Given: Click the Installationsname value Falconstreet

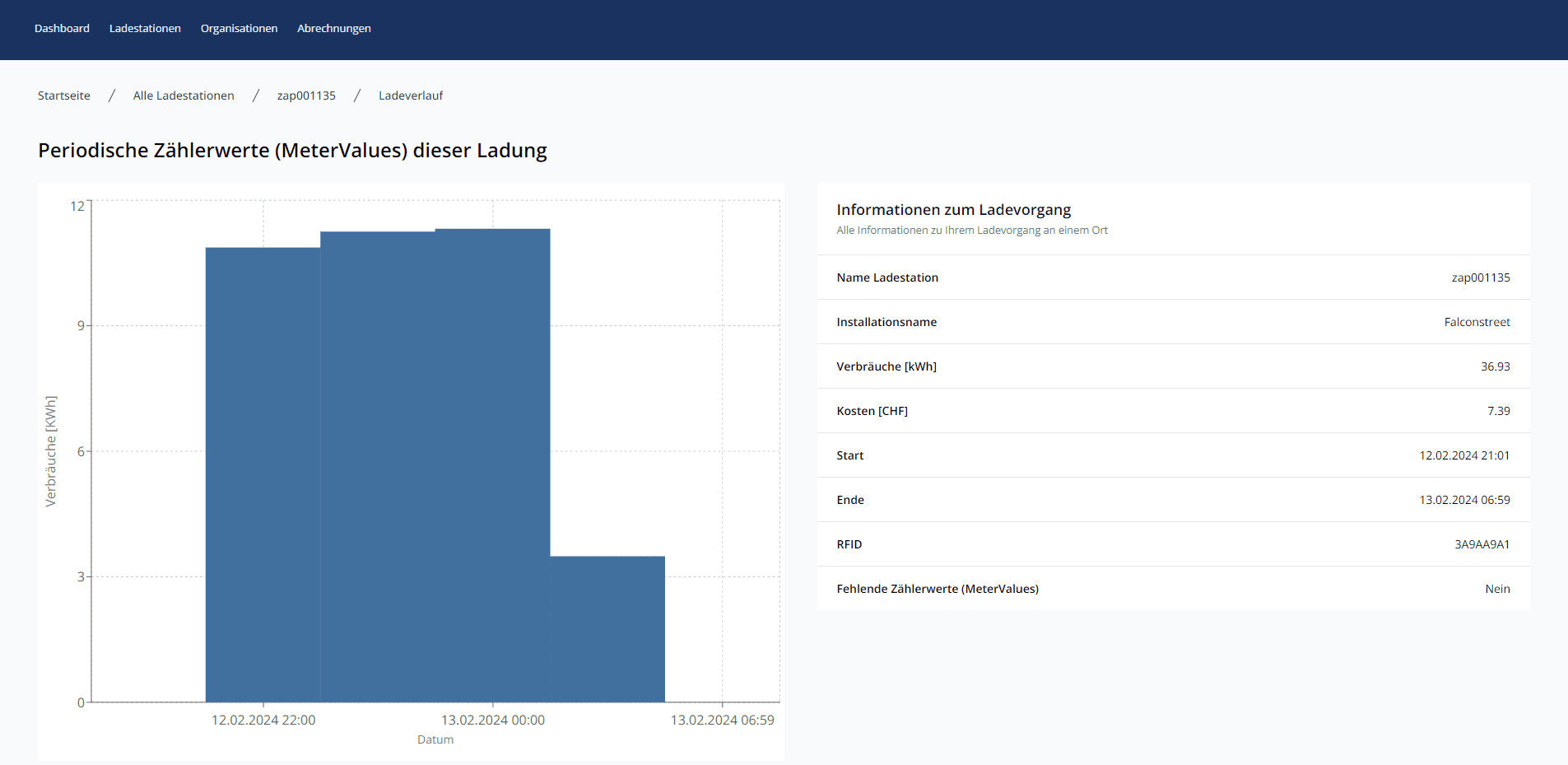Looking at the screenshot, I should (1477, 322).
